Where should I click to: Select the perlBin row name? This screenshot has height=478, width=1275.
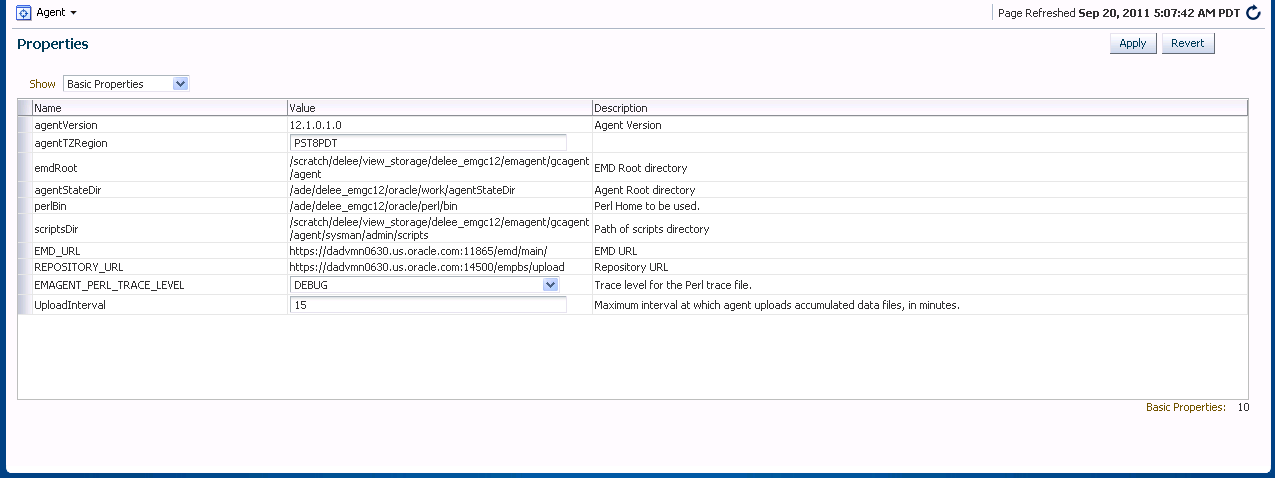click(x=50, y=206)
